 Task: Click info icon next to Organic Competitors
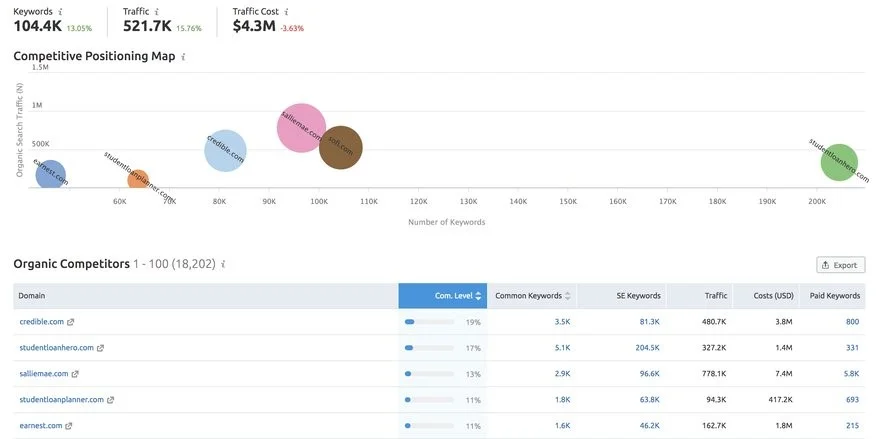pyautogui.click(x=224, y=264)
